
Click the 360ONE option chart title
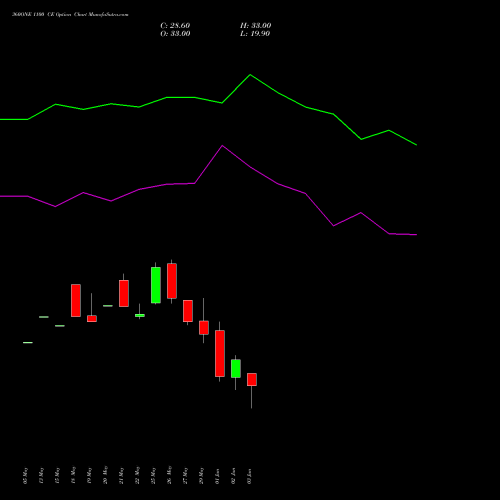coord(70,15)
